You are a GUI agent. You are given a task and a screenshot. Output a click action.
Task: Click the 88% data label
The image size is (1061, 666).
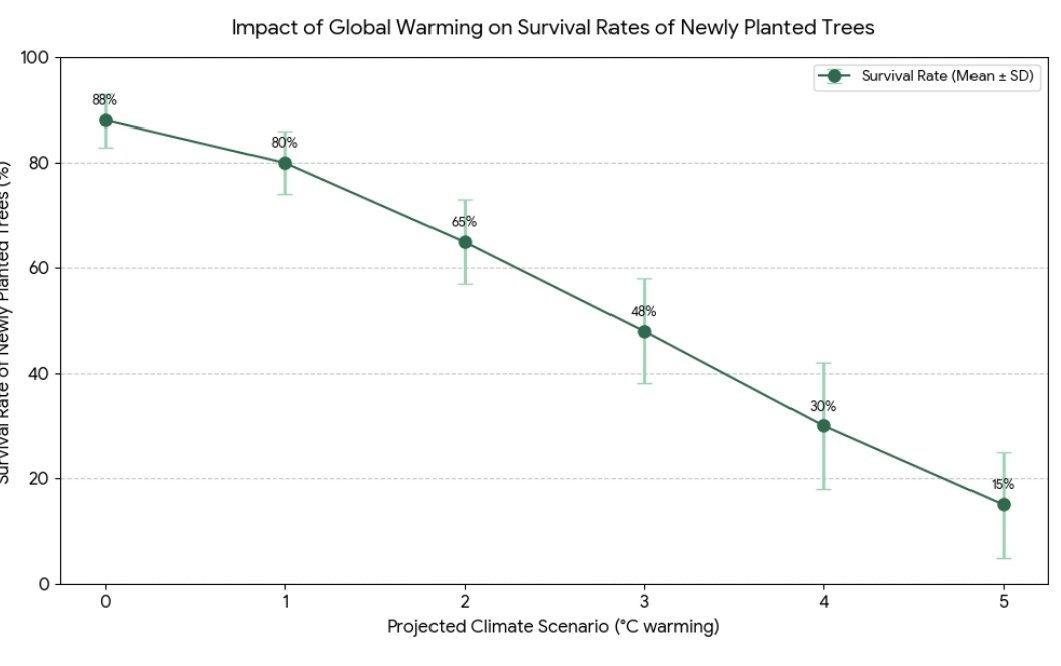105,100
